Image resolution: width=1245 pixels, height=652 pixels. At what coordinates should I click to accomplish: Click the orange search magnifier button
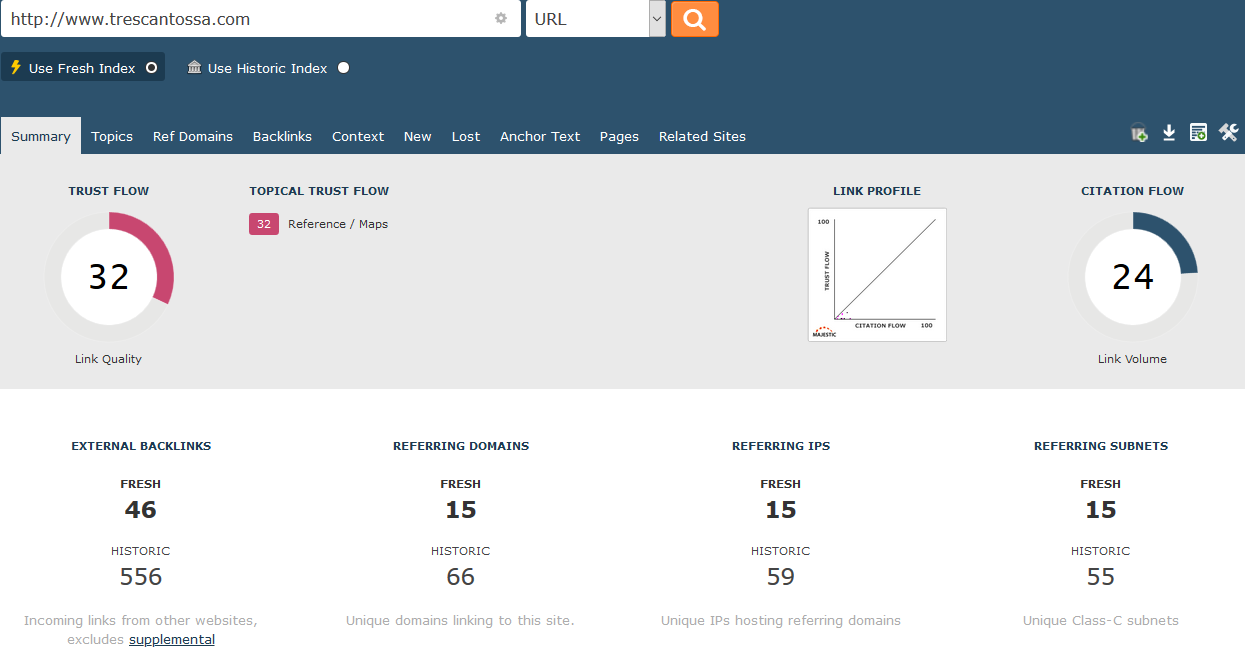pyautogui.click(x=694, y=19)
